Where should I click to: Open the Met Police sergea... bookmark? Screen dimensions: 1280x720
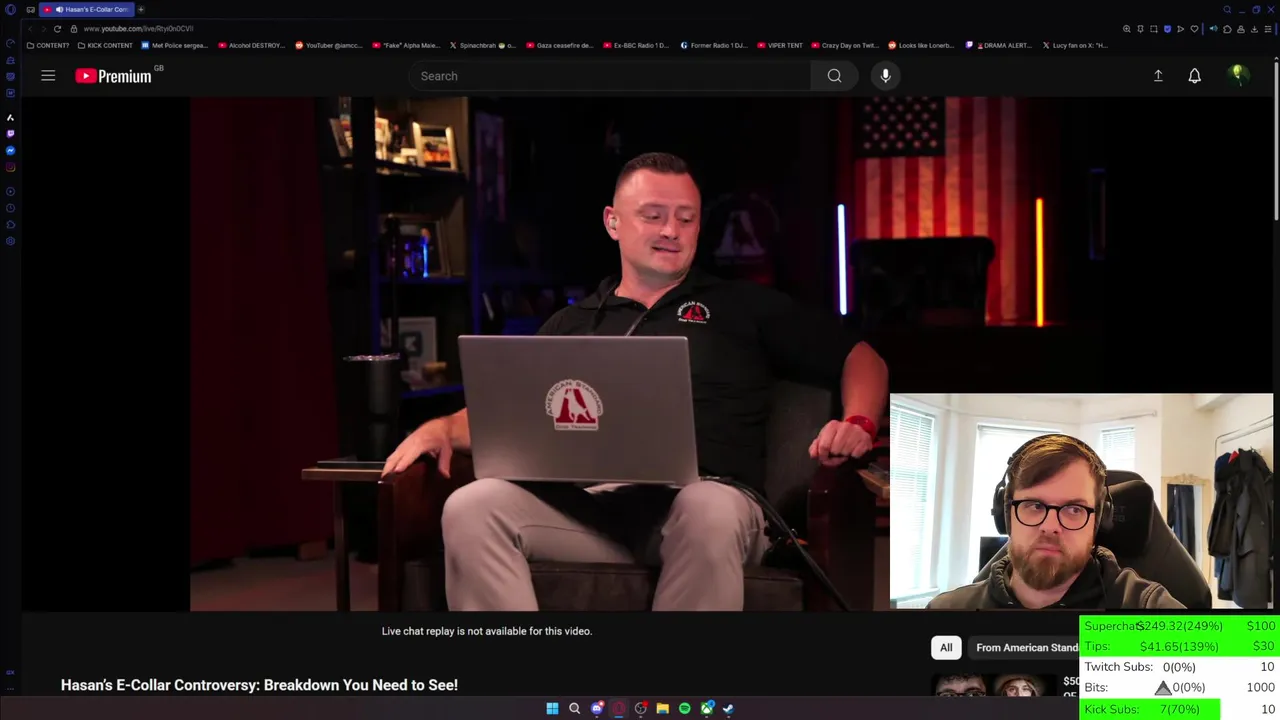pos(175,45)
